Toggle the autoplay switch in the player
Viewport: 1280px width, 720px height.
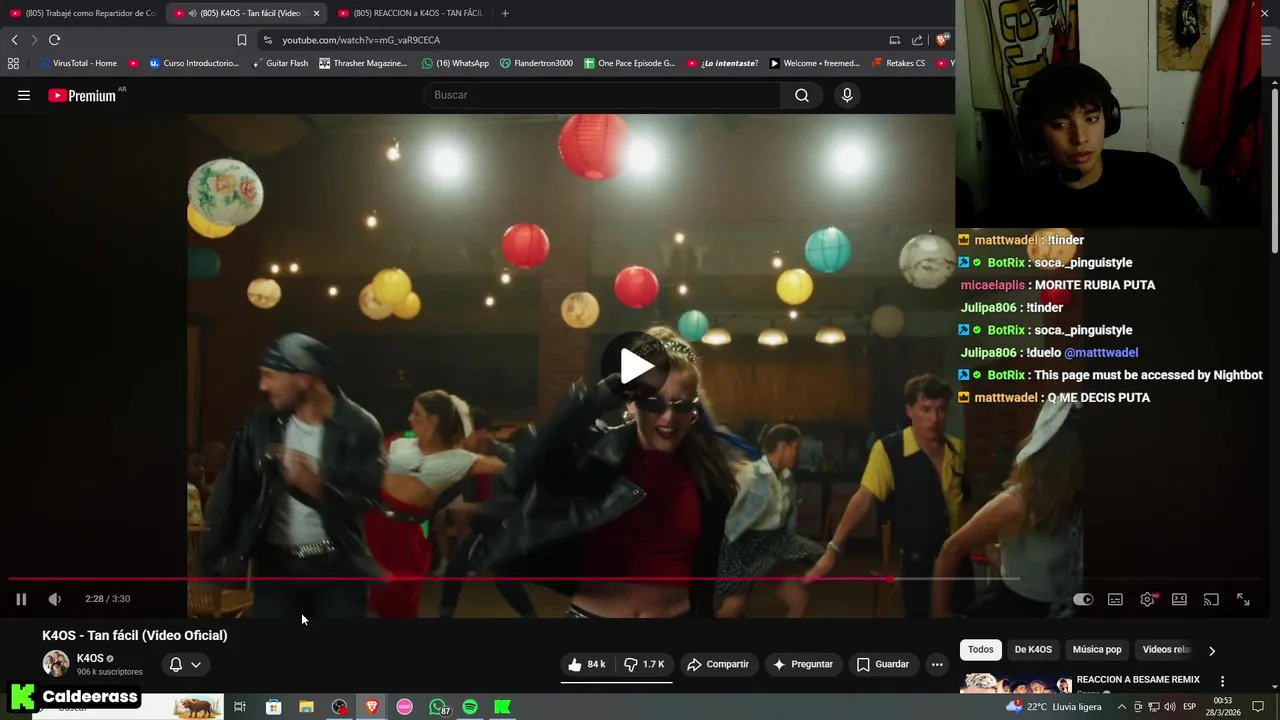(1083, 599)
